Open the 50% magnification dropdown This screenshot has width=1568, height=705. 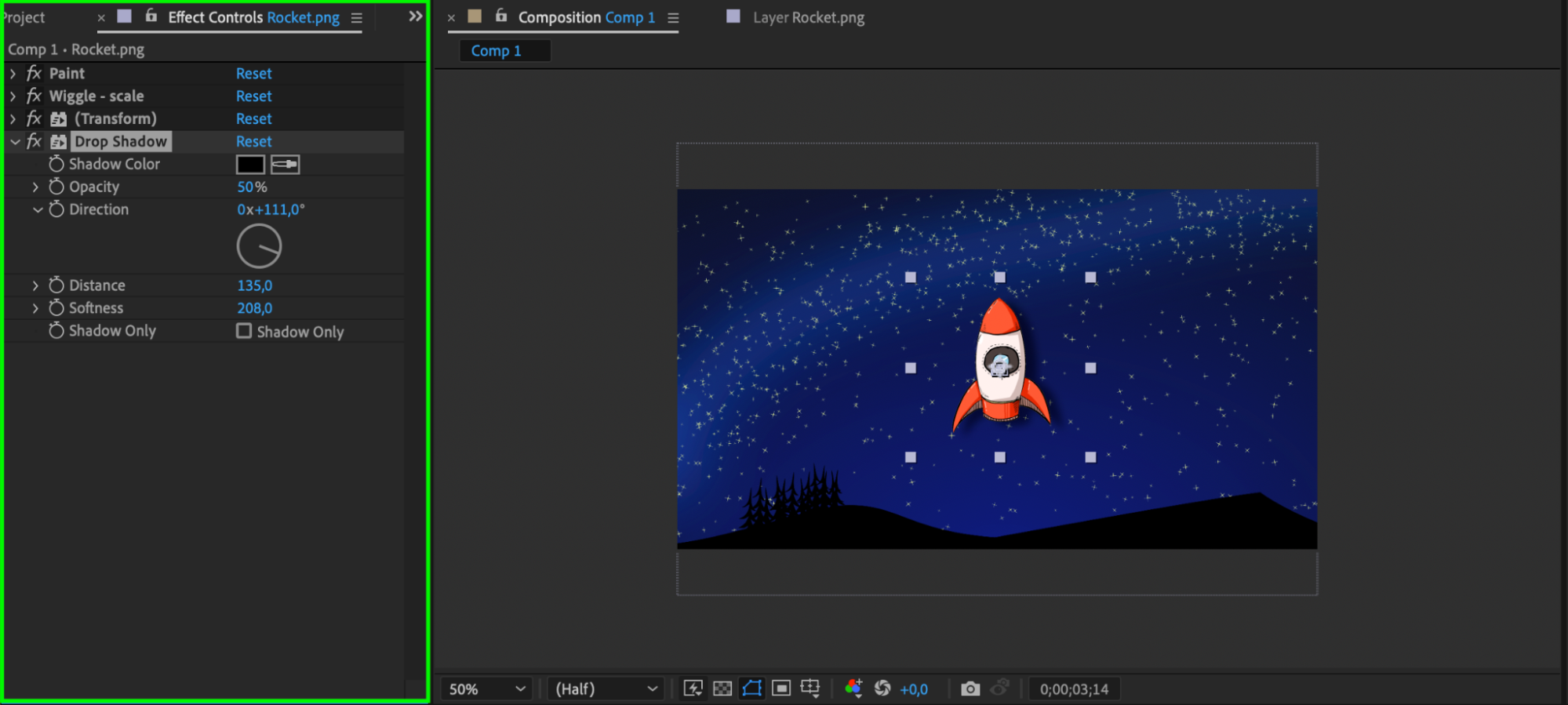coord(486,689)
